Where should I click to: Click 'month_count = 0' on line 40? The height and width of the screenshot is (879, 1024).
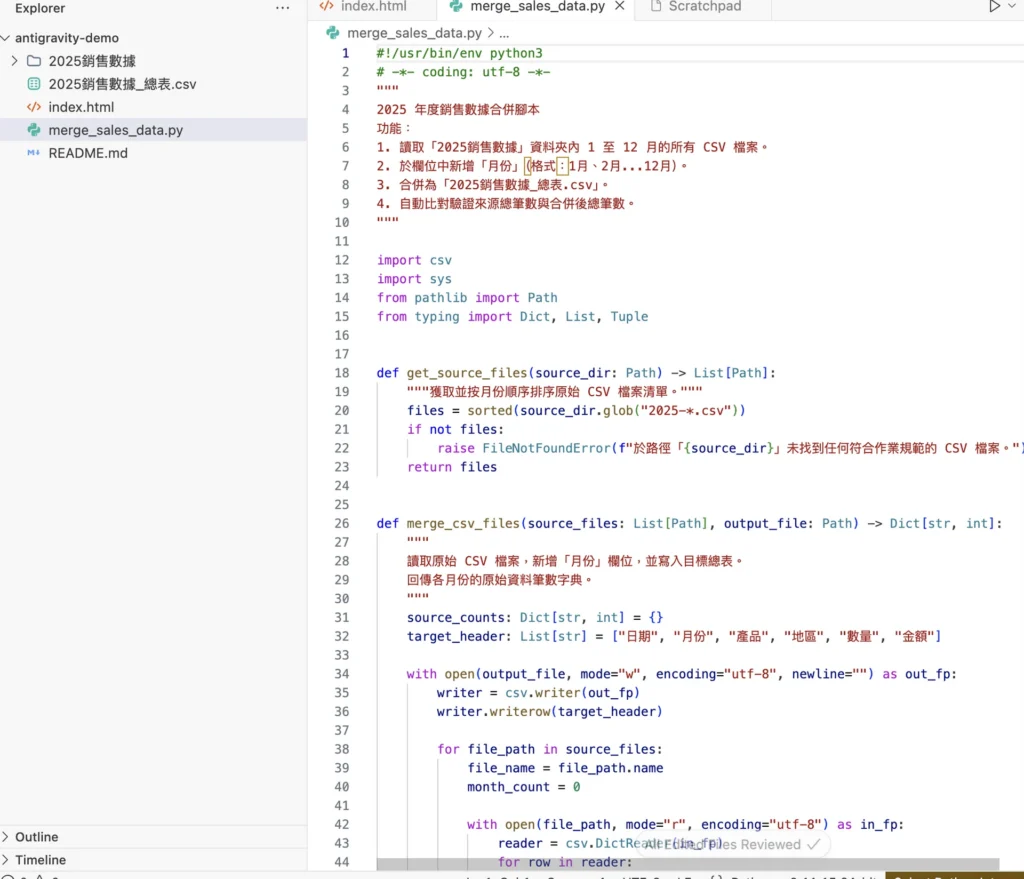coord(523,787)
